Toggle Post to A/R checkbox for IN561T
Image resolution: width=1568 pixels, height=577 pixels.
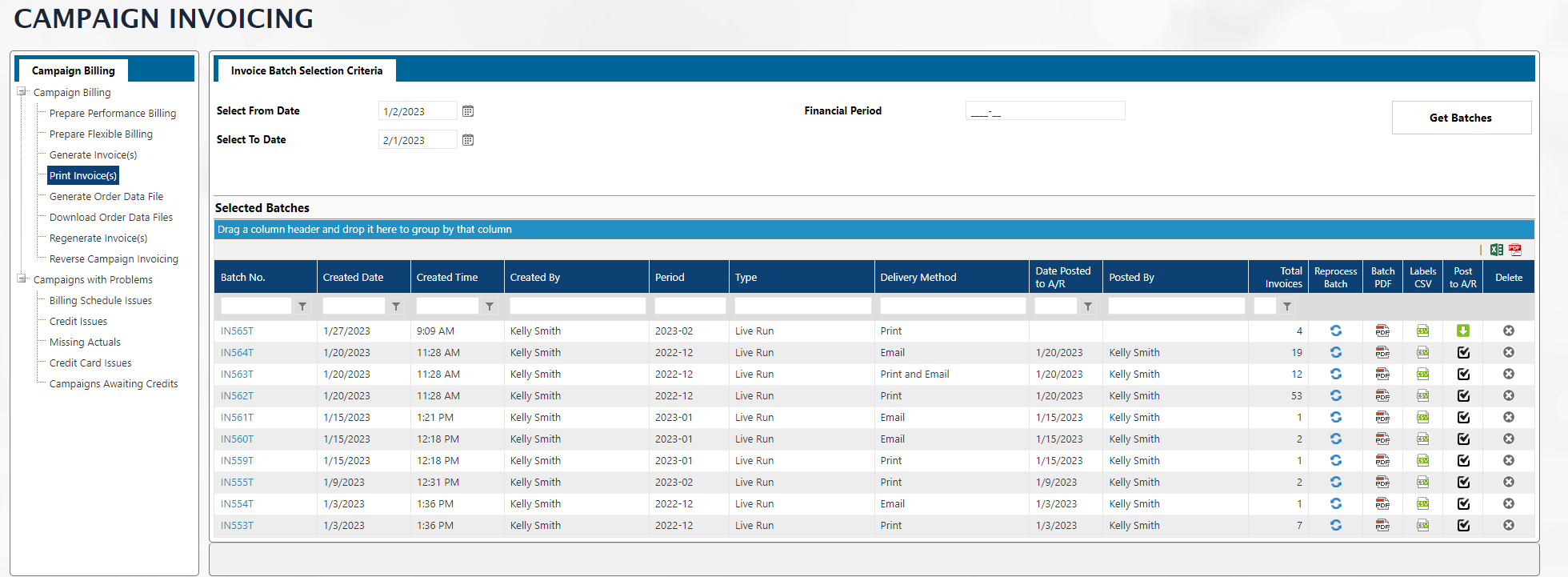tap(1462, 417)
